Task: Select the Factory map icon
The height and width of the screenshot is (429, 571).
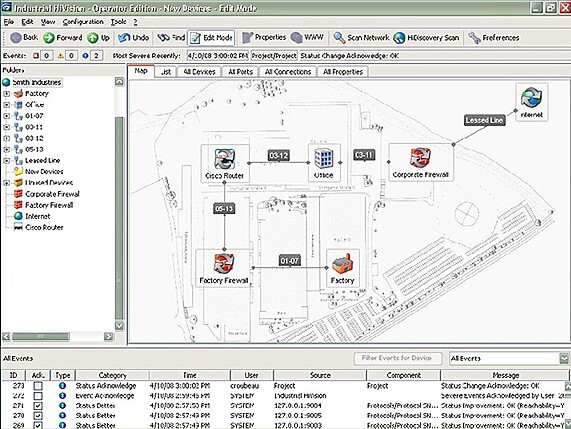Action: [x=342, y=263]
